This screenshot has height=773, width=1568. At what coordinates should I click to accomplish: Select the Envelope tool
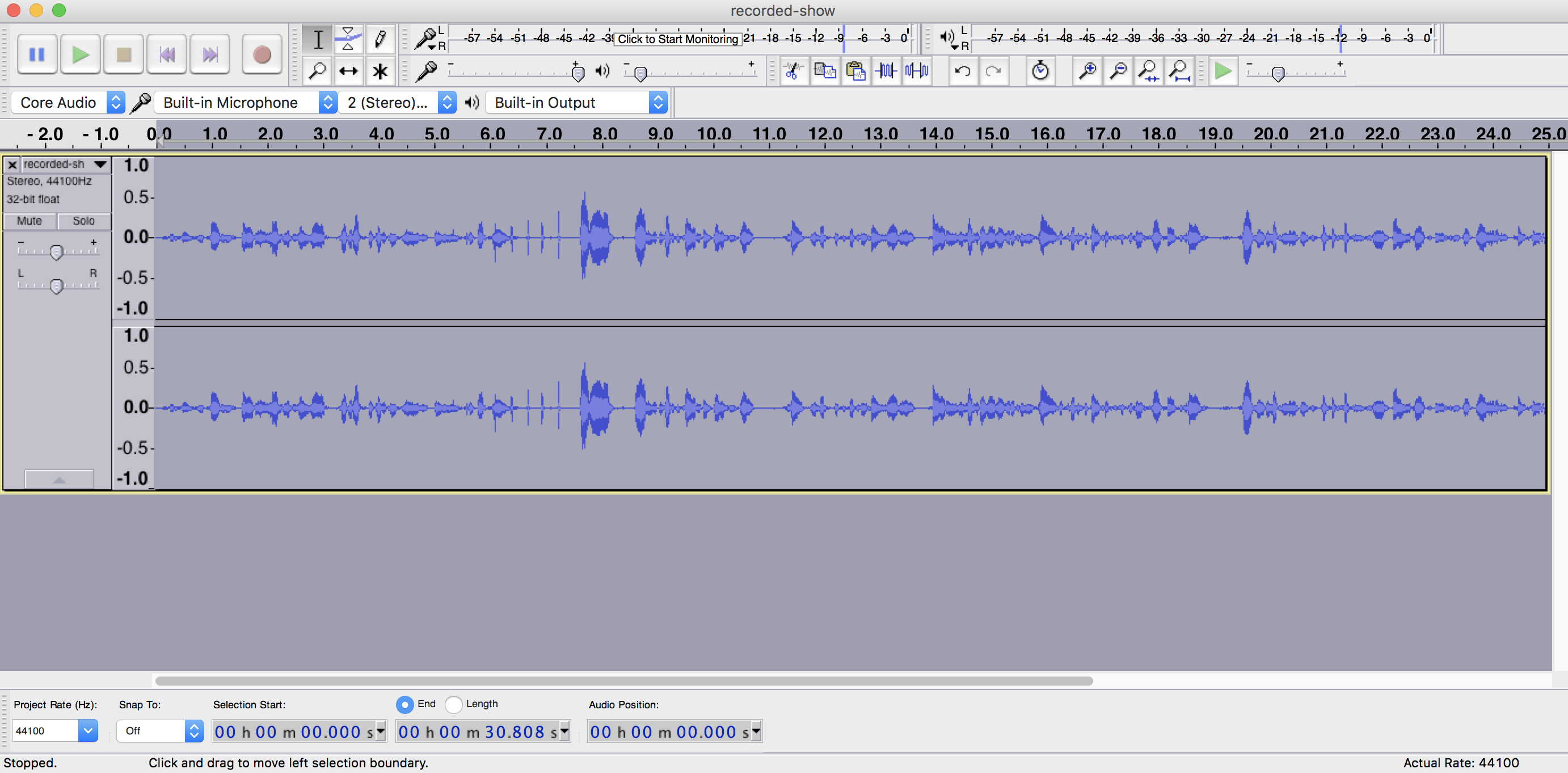click(348, 39)
